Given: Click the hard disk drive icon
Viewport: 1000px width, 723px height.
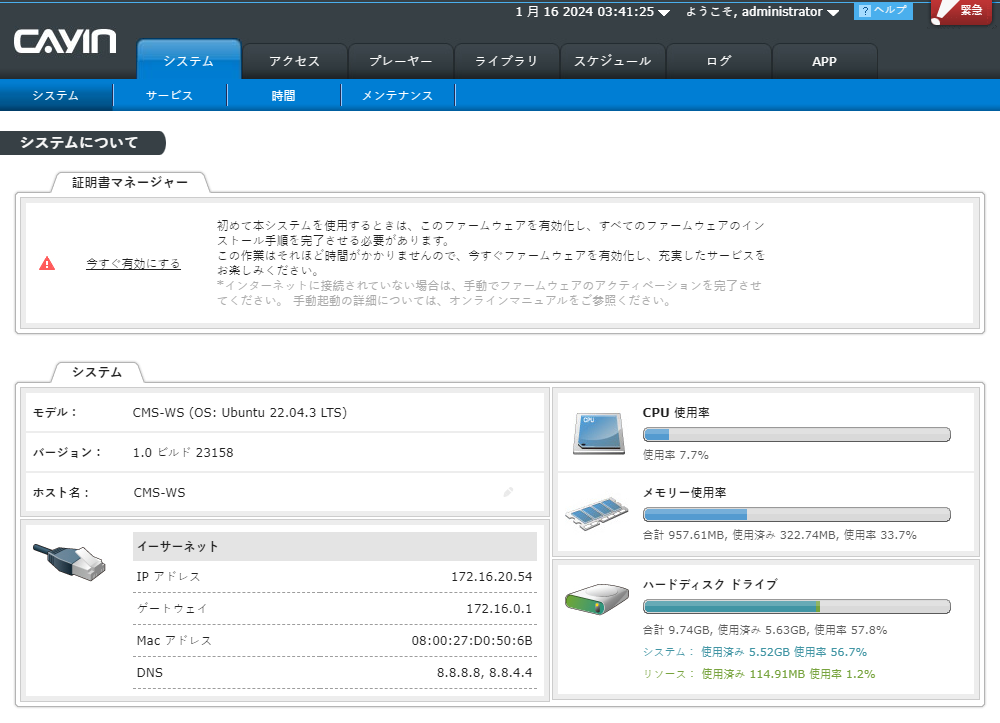Looking at the screenshot, I should pos(597,599).
